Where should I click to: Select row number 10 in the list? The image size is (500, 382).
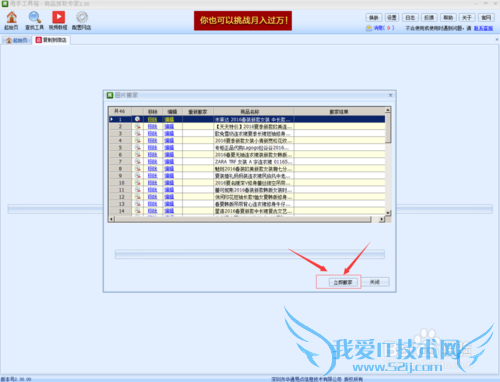pos(247,183)
